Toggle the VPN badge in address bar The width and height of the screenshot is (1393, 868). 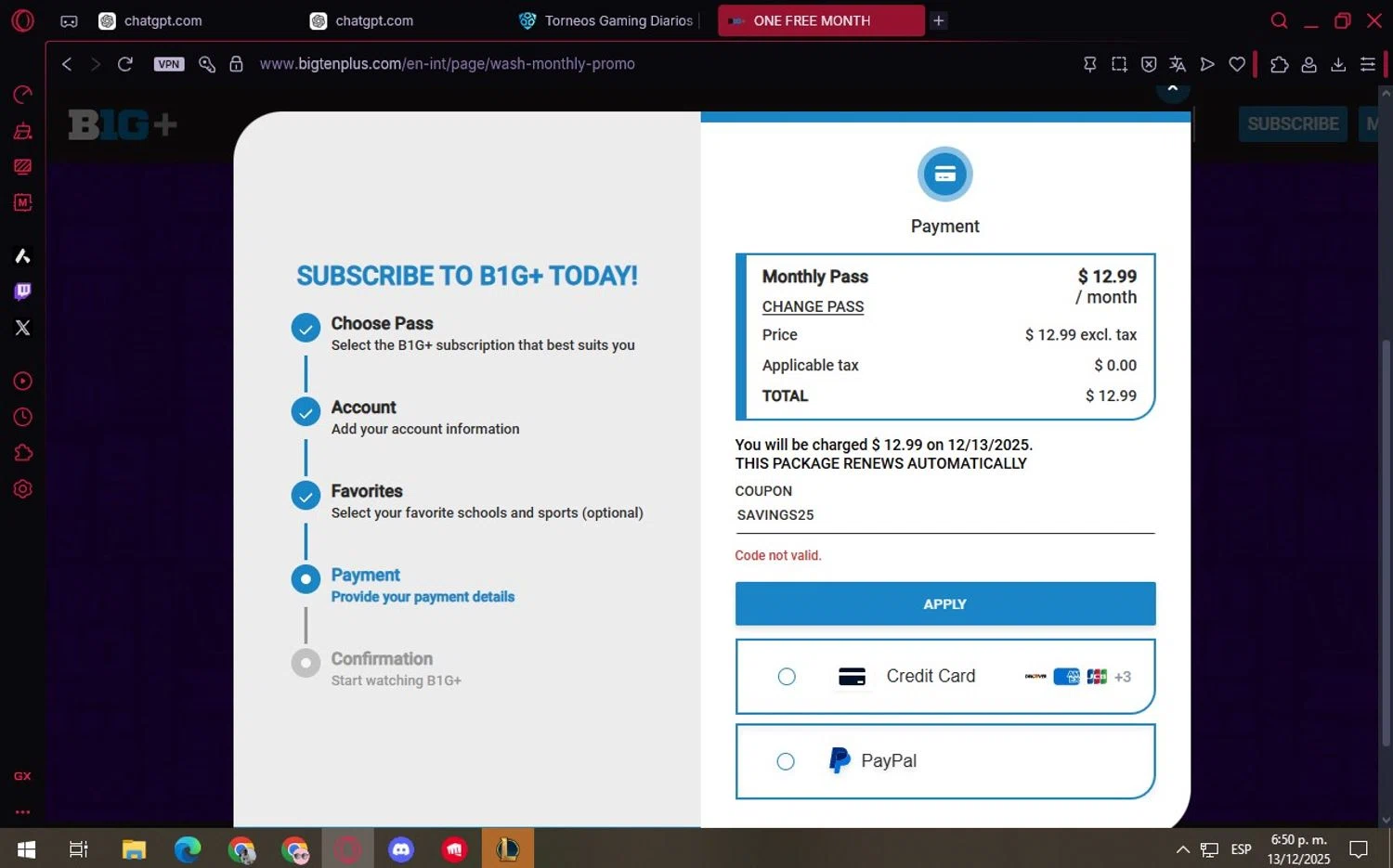click(x=169, y=64)
